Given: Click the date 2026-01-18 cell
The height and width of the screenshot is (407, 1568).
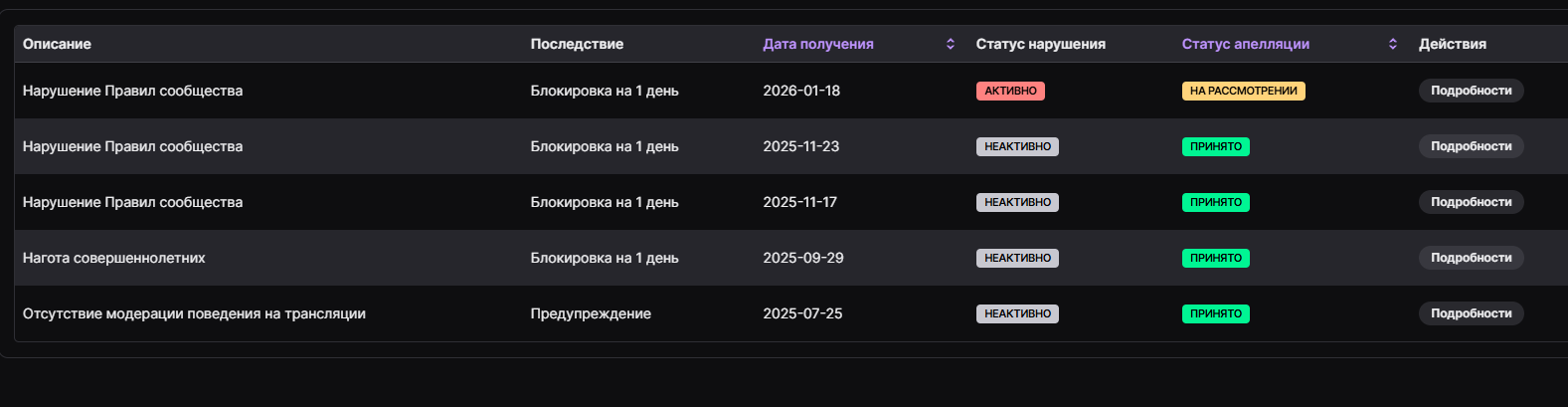Looking at the screenshot, I should pyautogui.click(x=801, y=91).
